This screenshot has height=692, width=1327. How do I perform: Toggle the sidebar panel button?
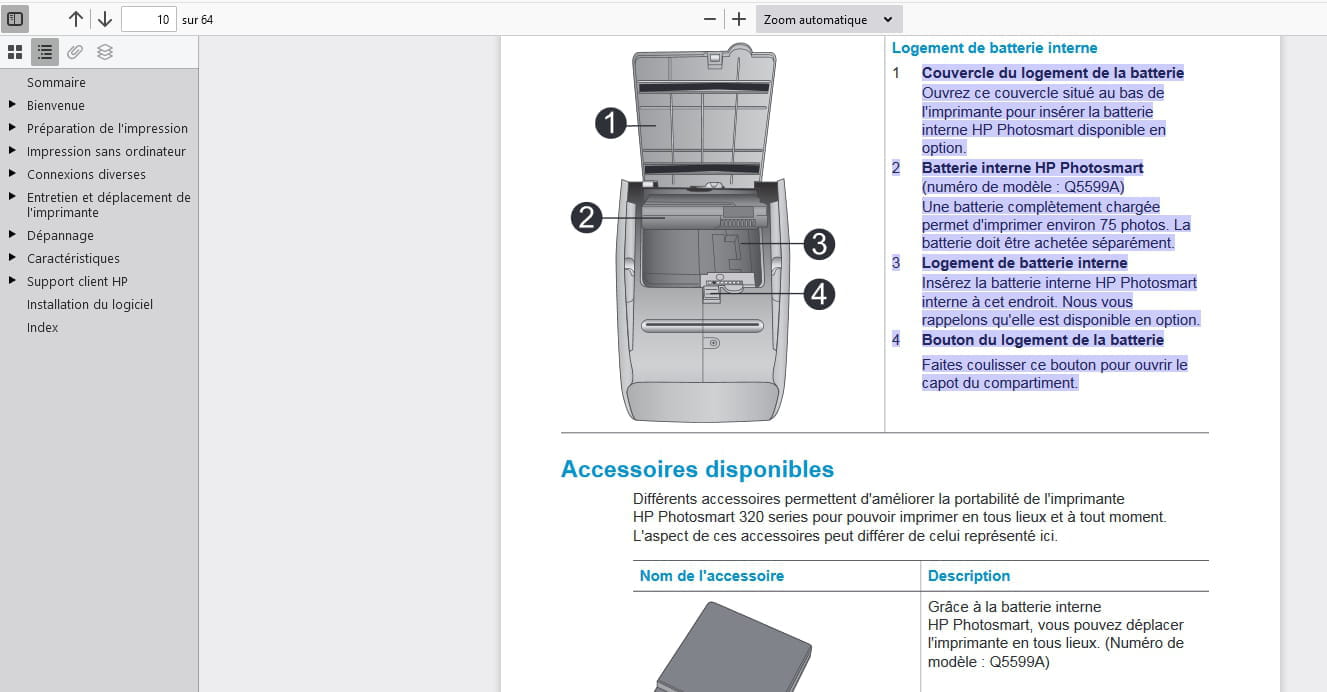15,19
